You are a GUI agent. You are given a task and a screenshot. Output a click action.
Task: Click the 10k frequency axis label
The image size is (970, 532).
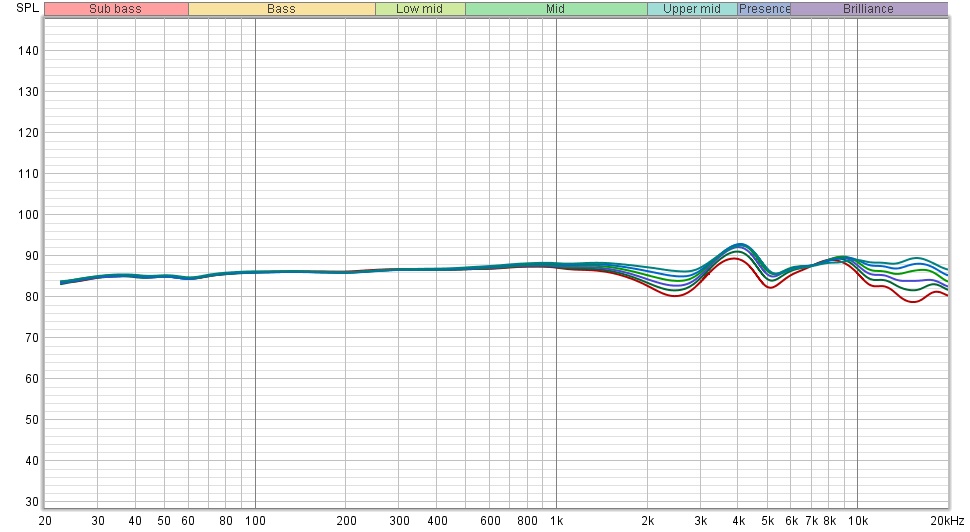coord(857,521)
